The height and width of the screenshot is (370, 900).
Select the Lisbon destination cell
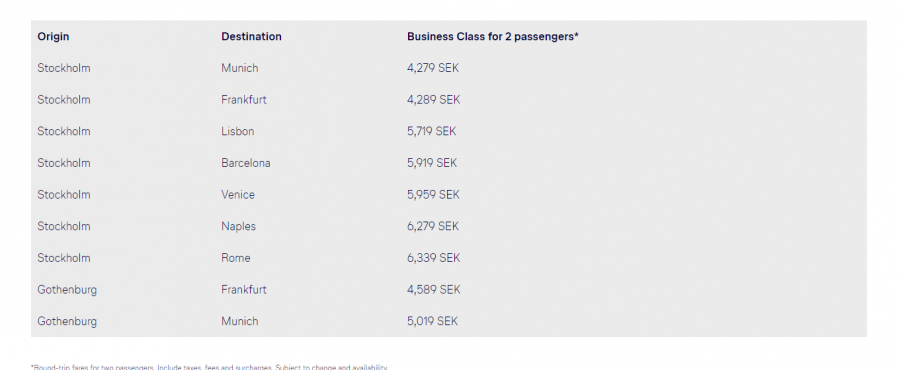coord(238,131)
